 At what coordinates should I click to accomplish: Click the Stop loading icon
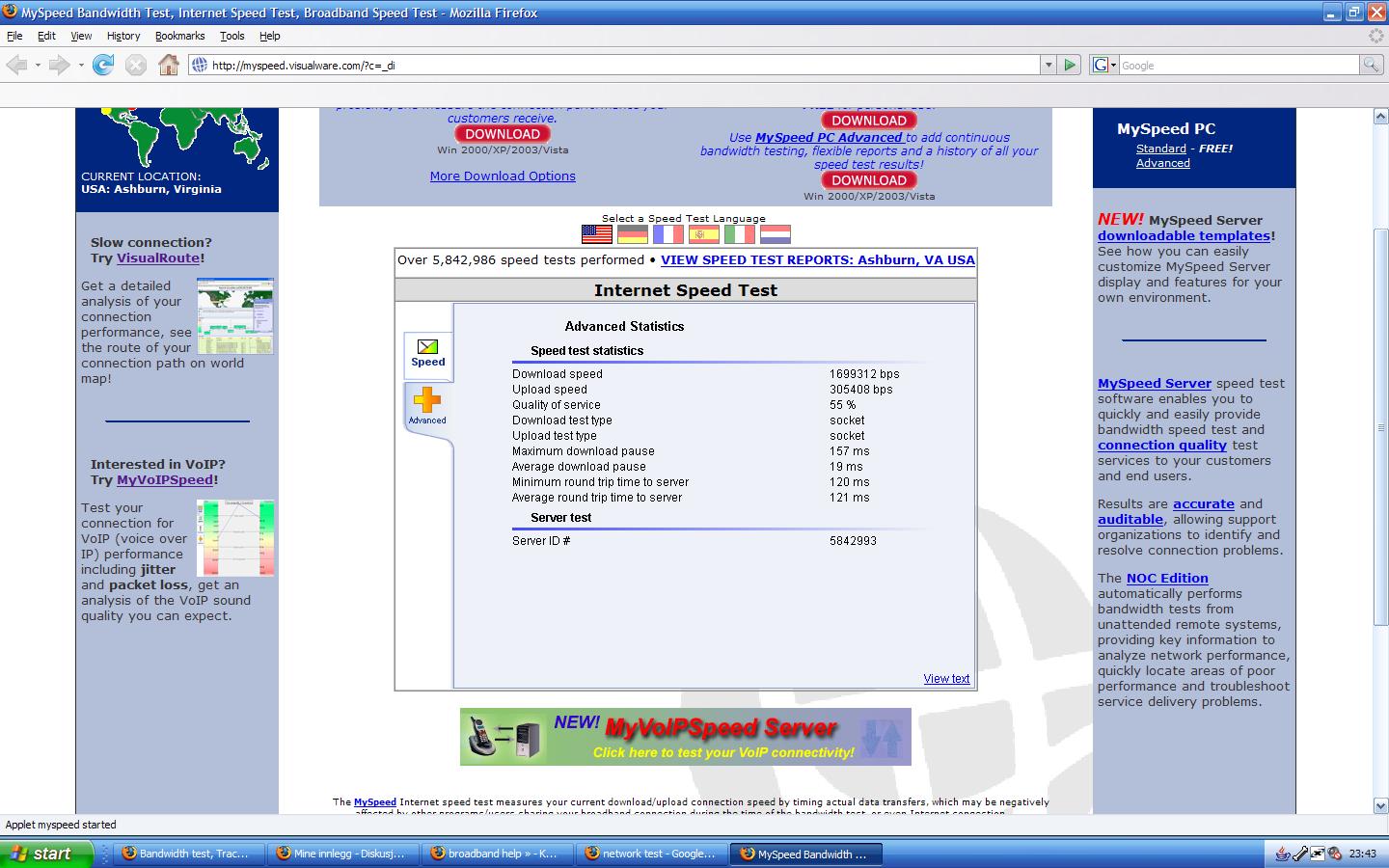pyautogui.click(x=136, y=65)
